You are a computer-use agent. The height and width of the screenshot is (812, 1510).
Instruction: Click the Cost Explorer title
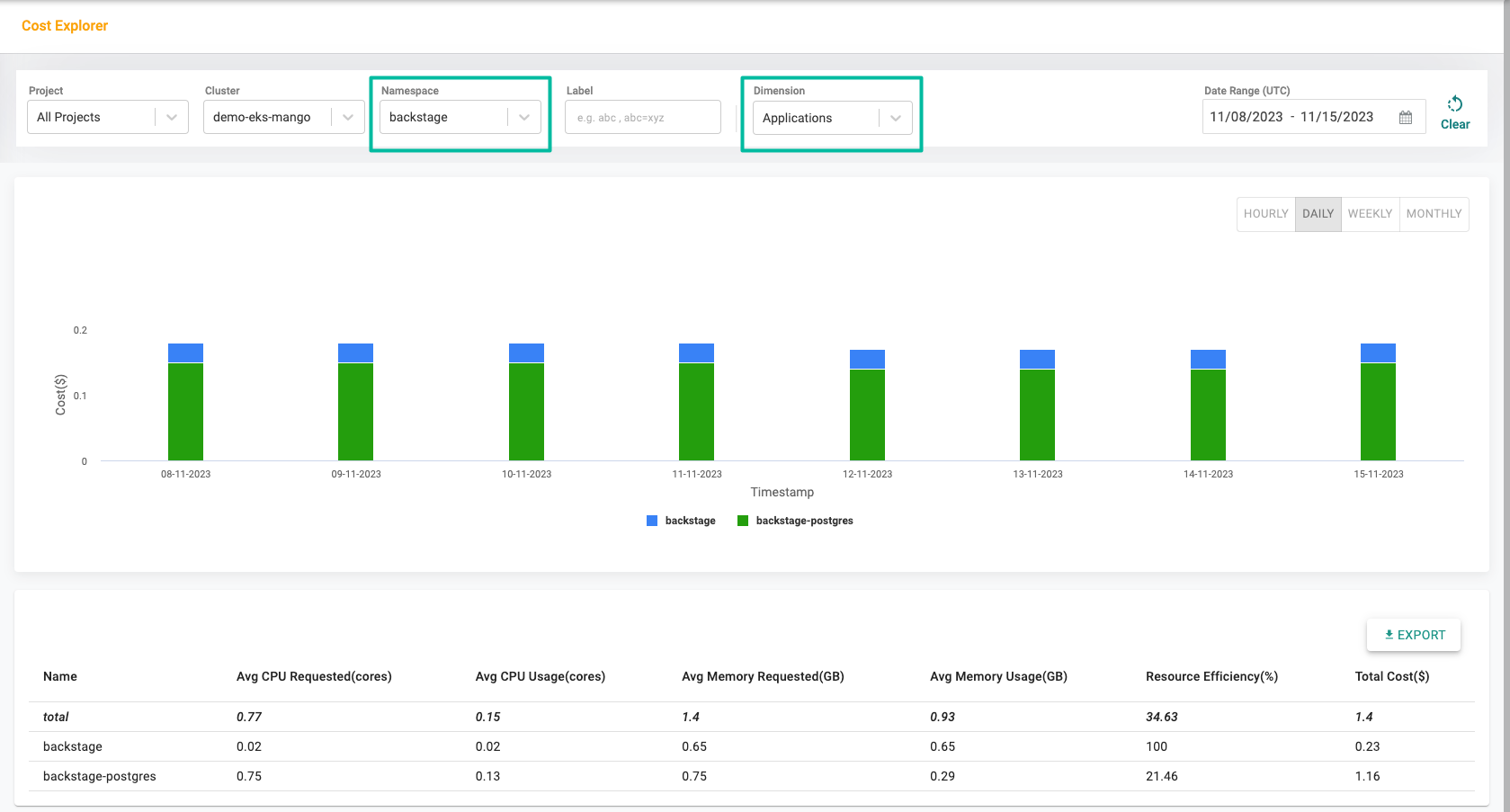[65, 25]
